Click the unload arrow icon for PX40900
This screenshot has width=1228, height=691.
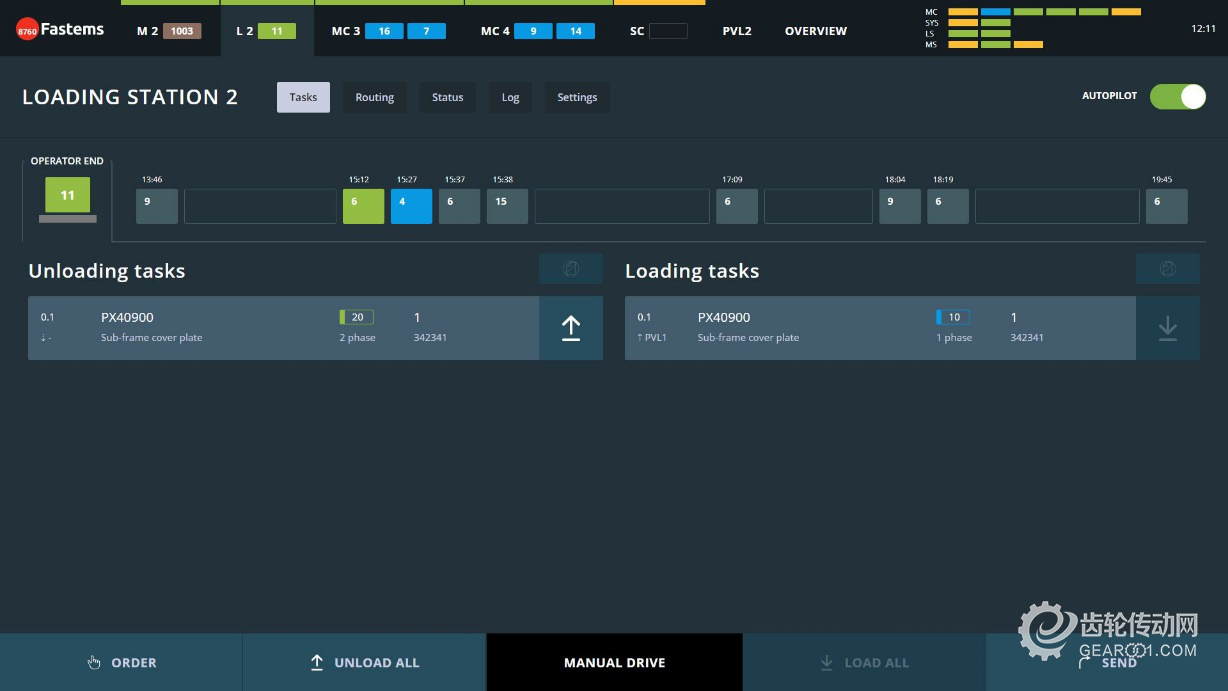pos(571,328)
